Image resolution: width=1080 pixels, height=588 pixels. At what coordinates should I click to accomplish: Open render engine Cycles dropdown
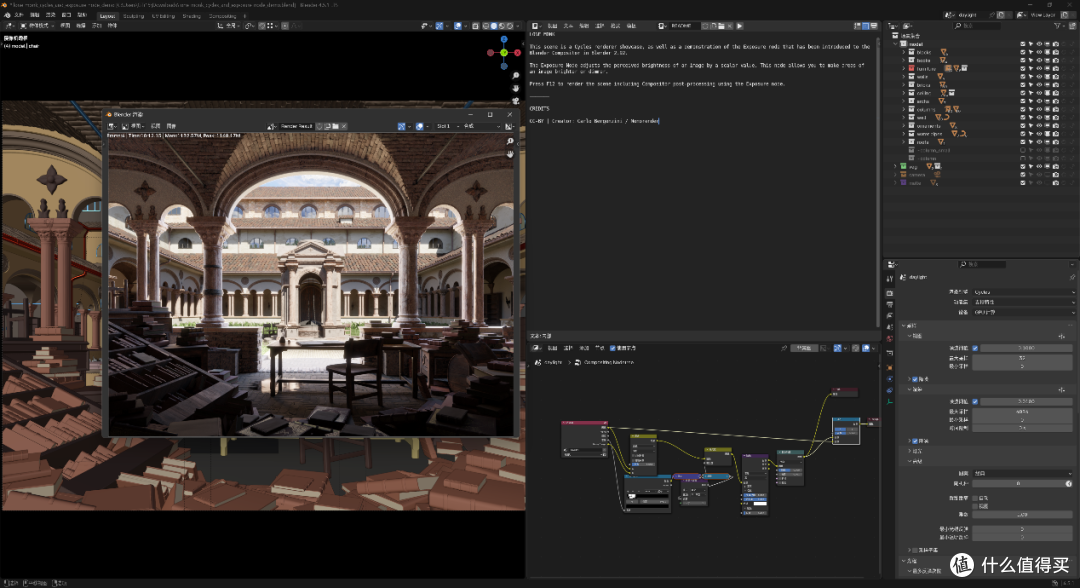(1024, 292)
